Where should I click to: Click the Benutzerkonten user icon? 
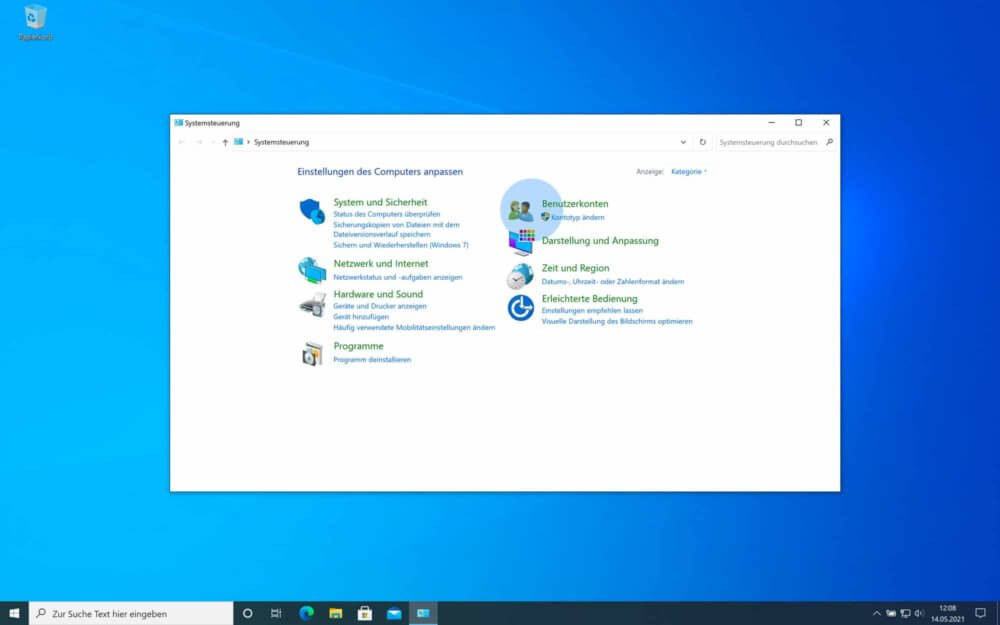point(522,208)
